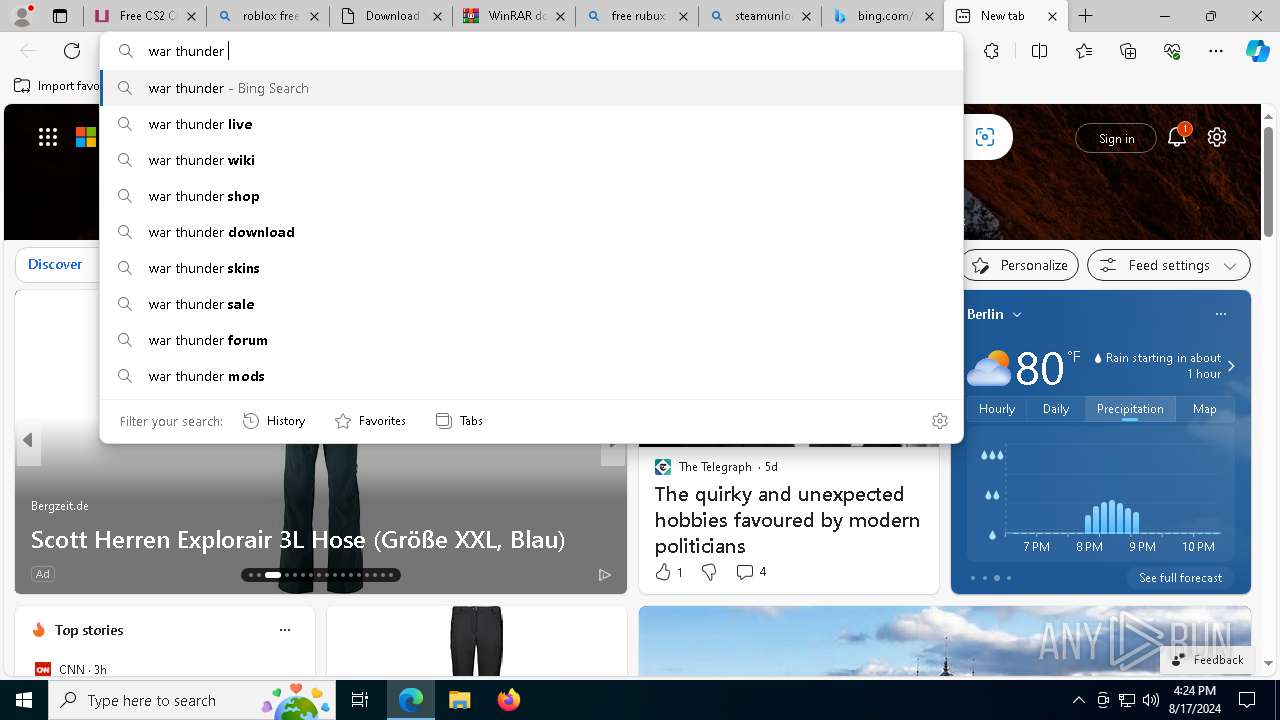
Task: Select suggestion war thunder wiki
Action: point(531,160)
